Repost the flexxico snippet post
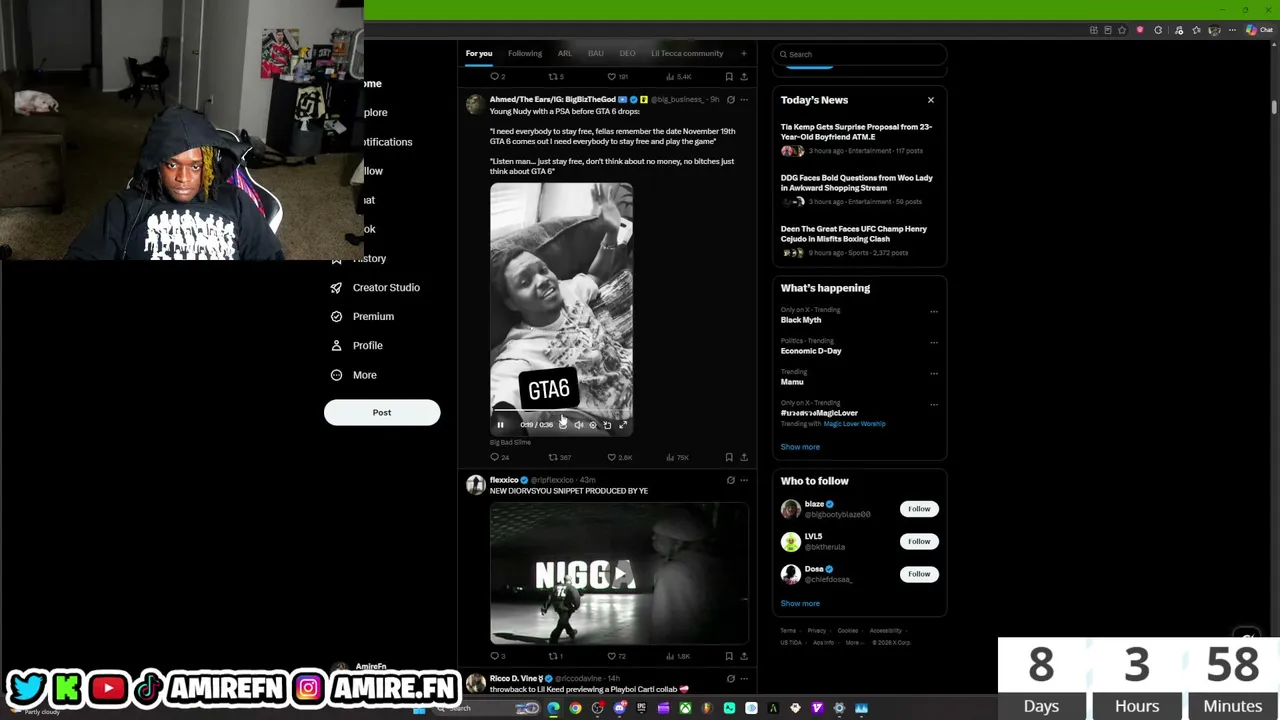The width and height of the screenshot is (1280, 720). 555,656
